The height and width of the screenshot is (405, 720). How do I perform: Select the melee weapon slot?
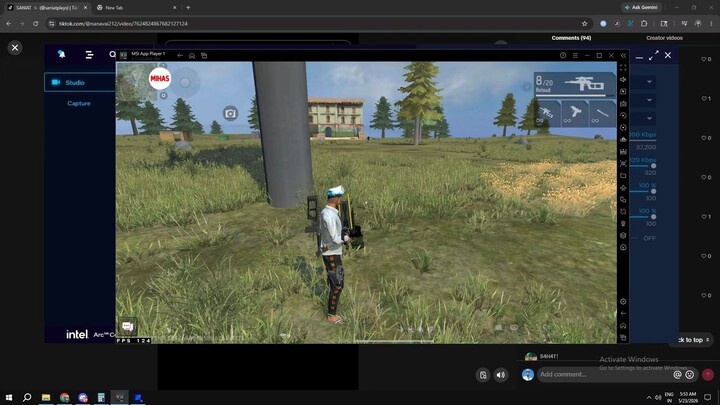click(602, 113)
